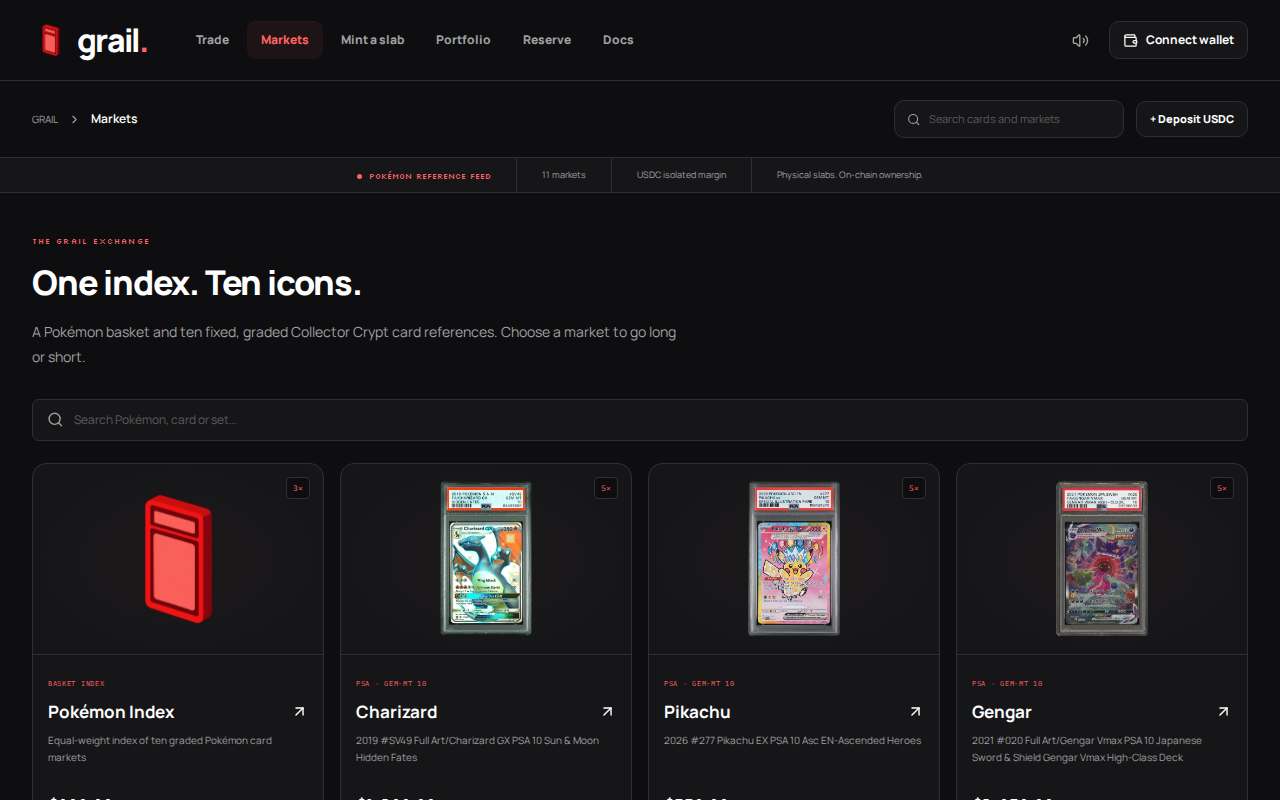This screenshot has width=1280, height=800.
Task: Open the Pikachu graded card image
Action: [794, 558]
